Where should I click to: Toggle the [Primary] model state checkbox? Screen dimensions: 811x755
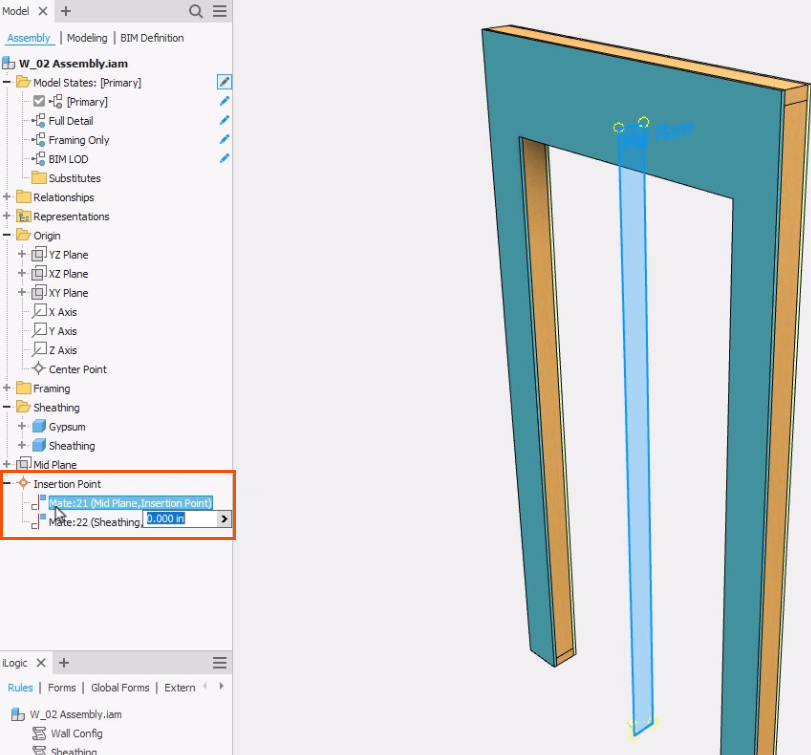click(39, 102)
